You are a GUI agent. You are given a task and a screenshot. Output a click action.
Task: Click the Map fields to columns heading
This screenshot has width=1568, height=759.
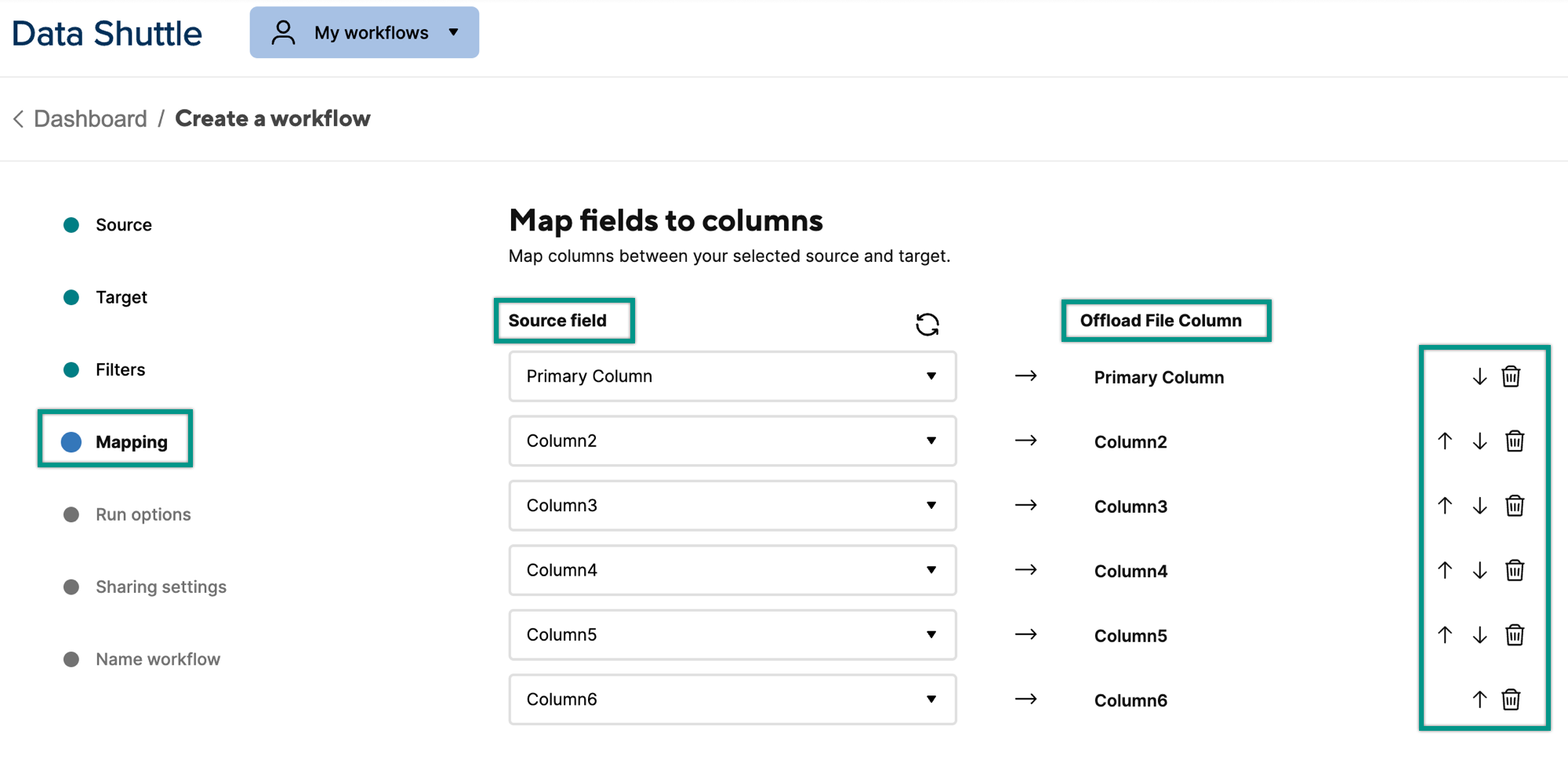point(666,220)
